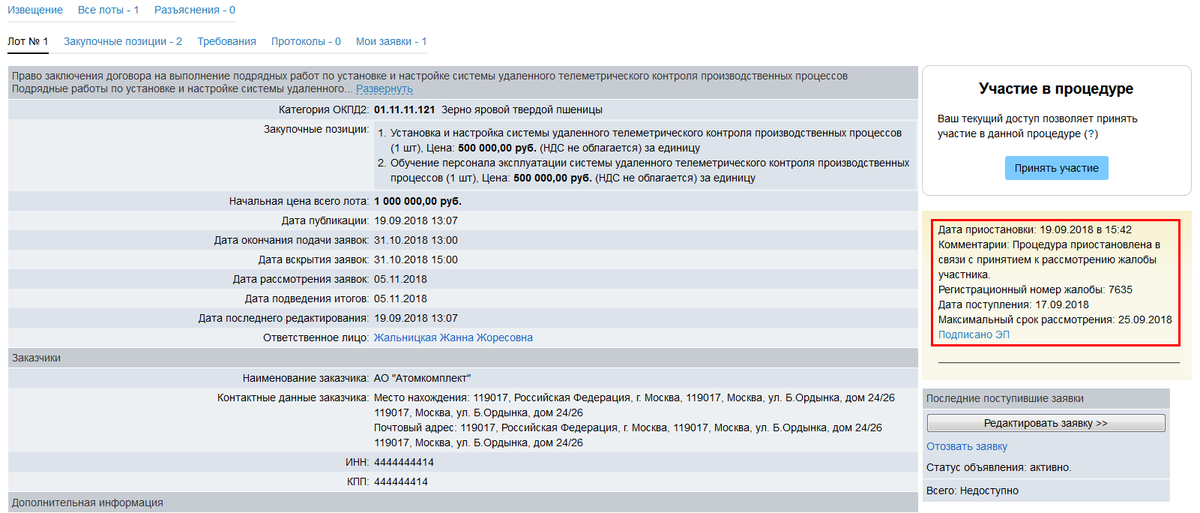The width and height of the screenshot is (1200, 513).
Task: Open the Разъяснения - 0 tab
Action: (x=195, y=10)
